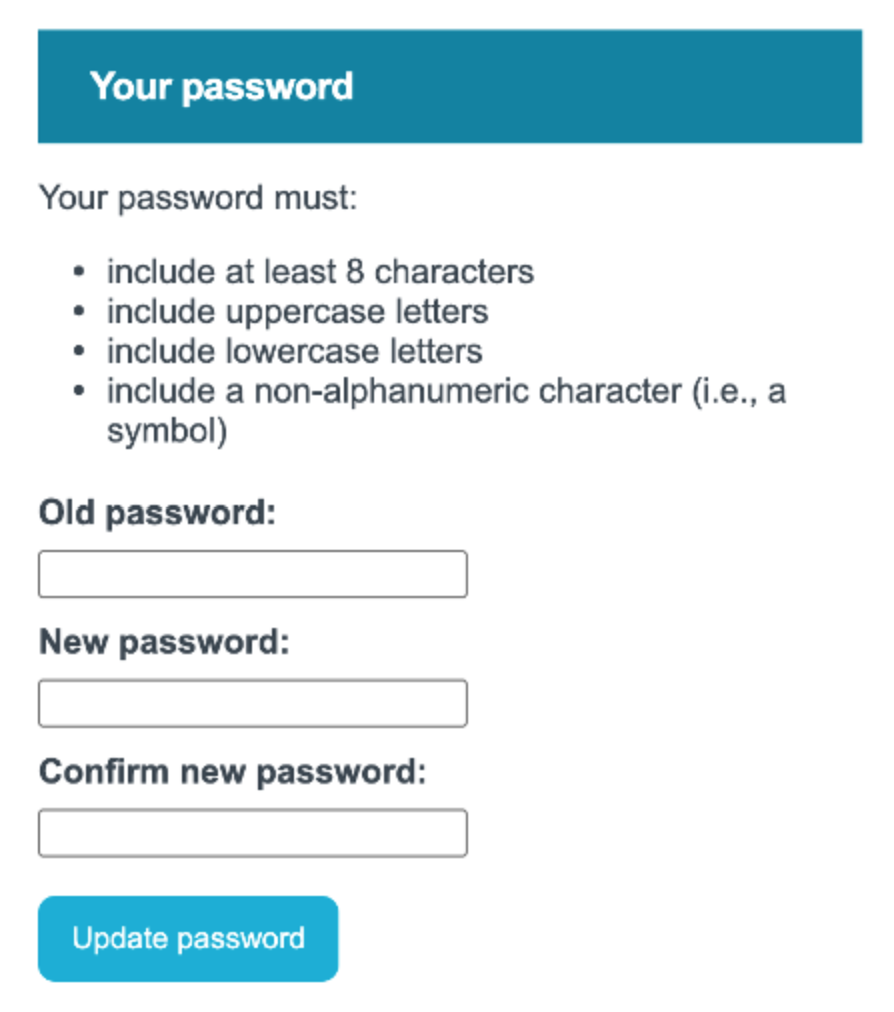The width and height of the screenshot is (894, 1012).
Task: Click the empty Old password entry box
Action: (251, 573)
